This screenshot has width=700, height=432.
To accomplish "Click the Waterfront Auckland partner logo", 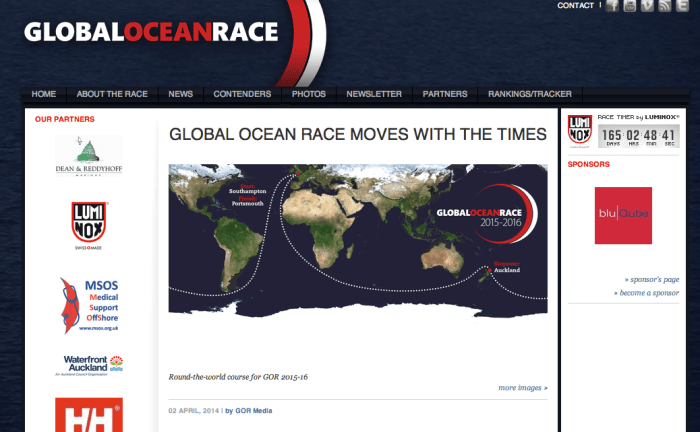I will (89, 364).
